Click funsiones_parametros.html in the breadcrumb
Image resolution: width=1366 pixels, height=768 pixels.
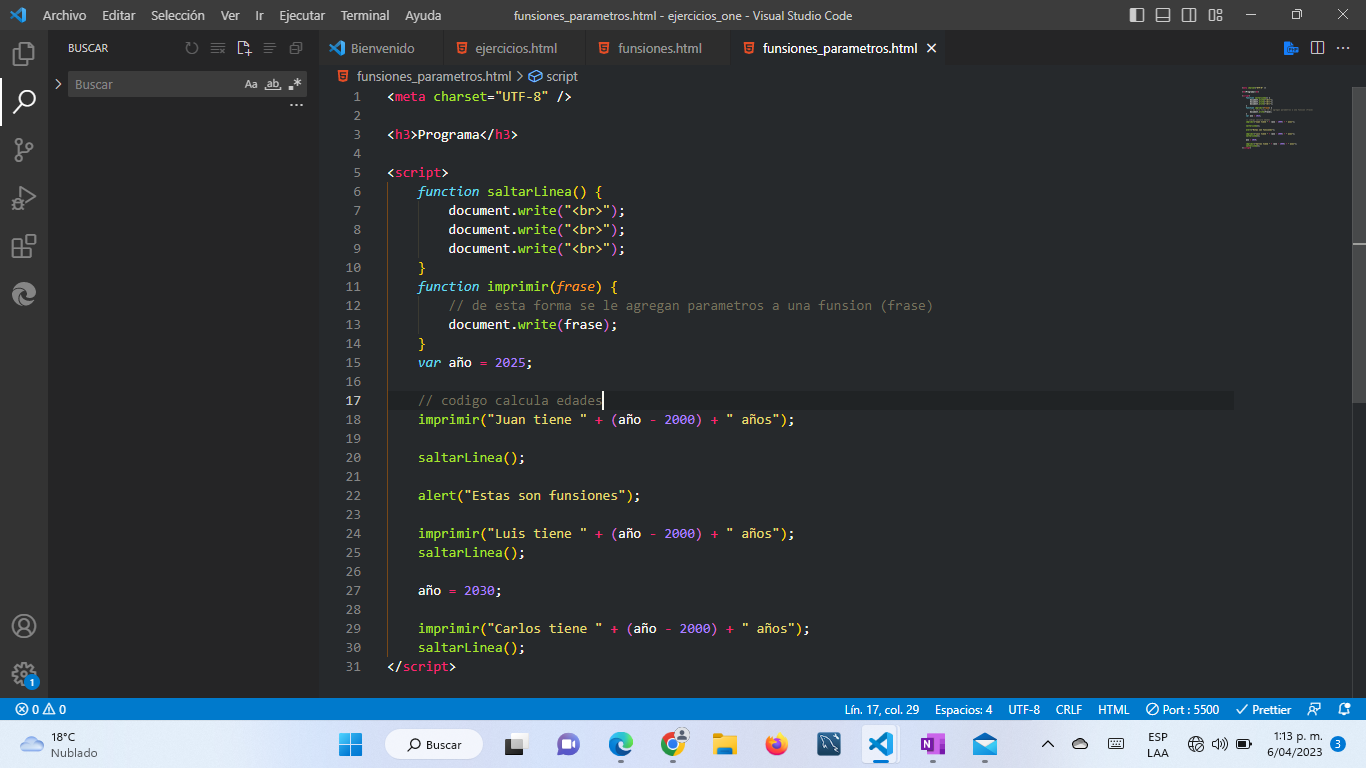(434, 76)
